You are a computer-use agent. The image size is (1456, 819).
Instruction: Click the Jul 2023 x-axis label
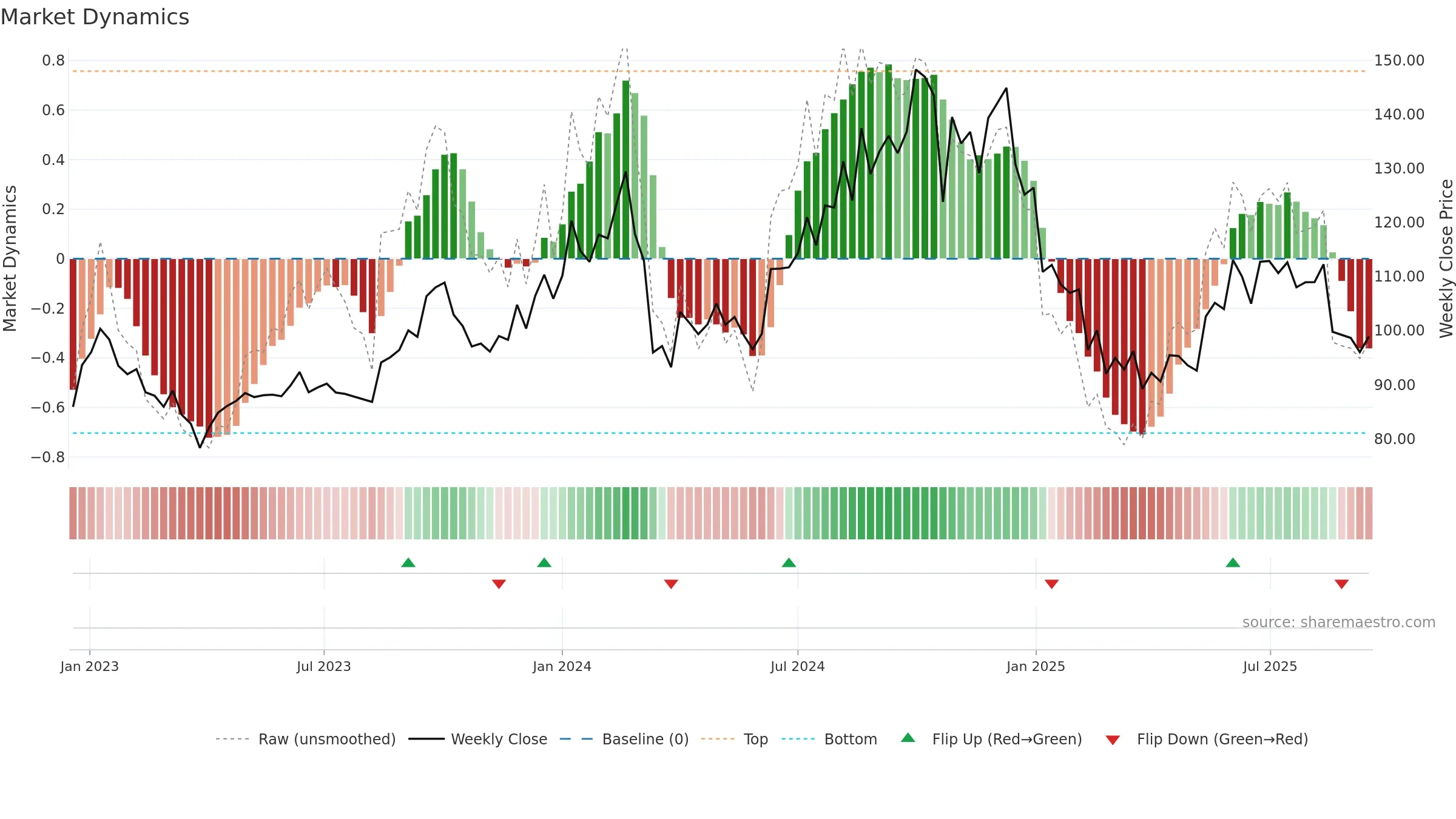(324, 666)
